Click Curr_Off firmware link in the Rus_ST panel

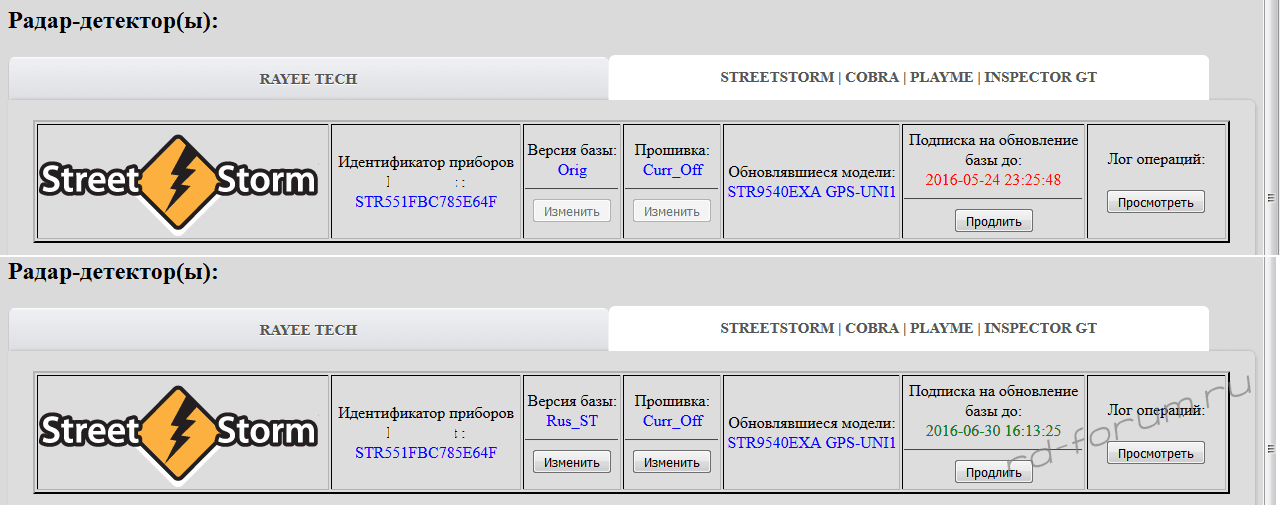672,421
